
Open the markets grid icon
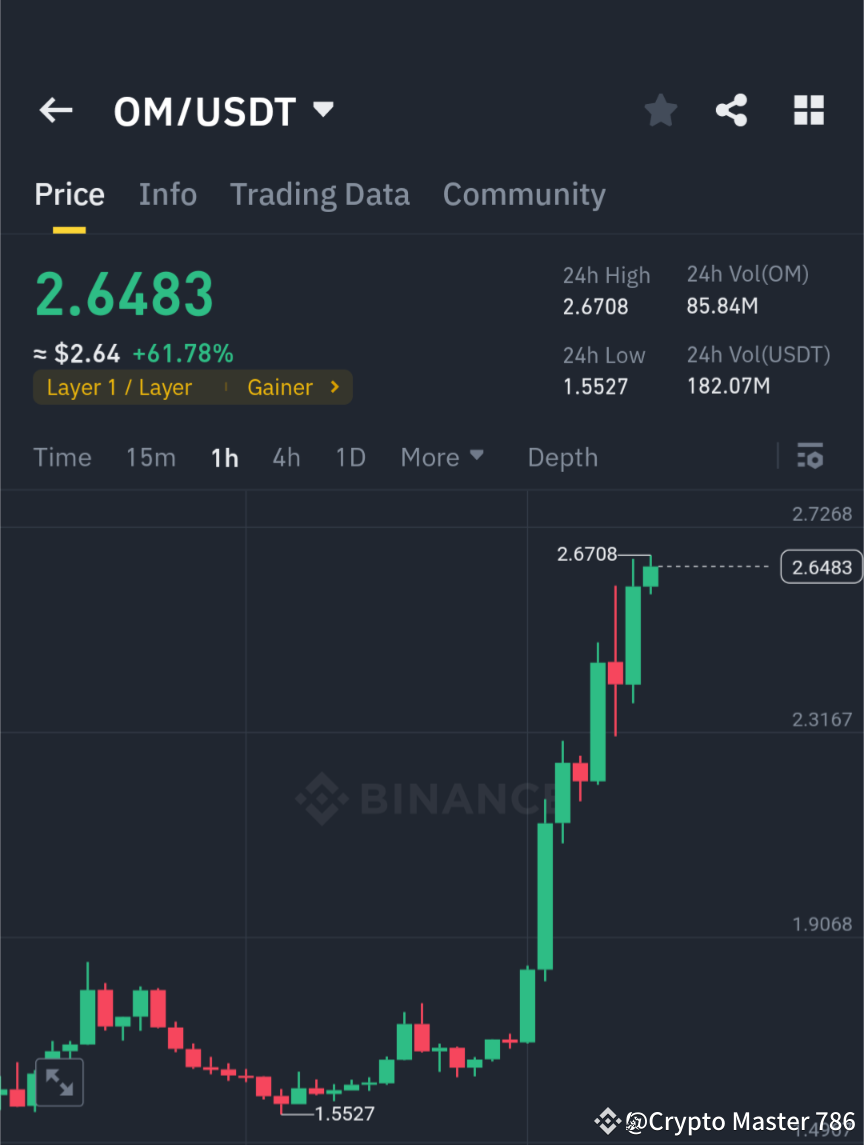tap(808, 111)
